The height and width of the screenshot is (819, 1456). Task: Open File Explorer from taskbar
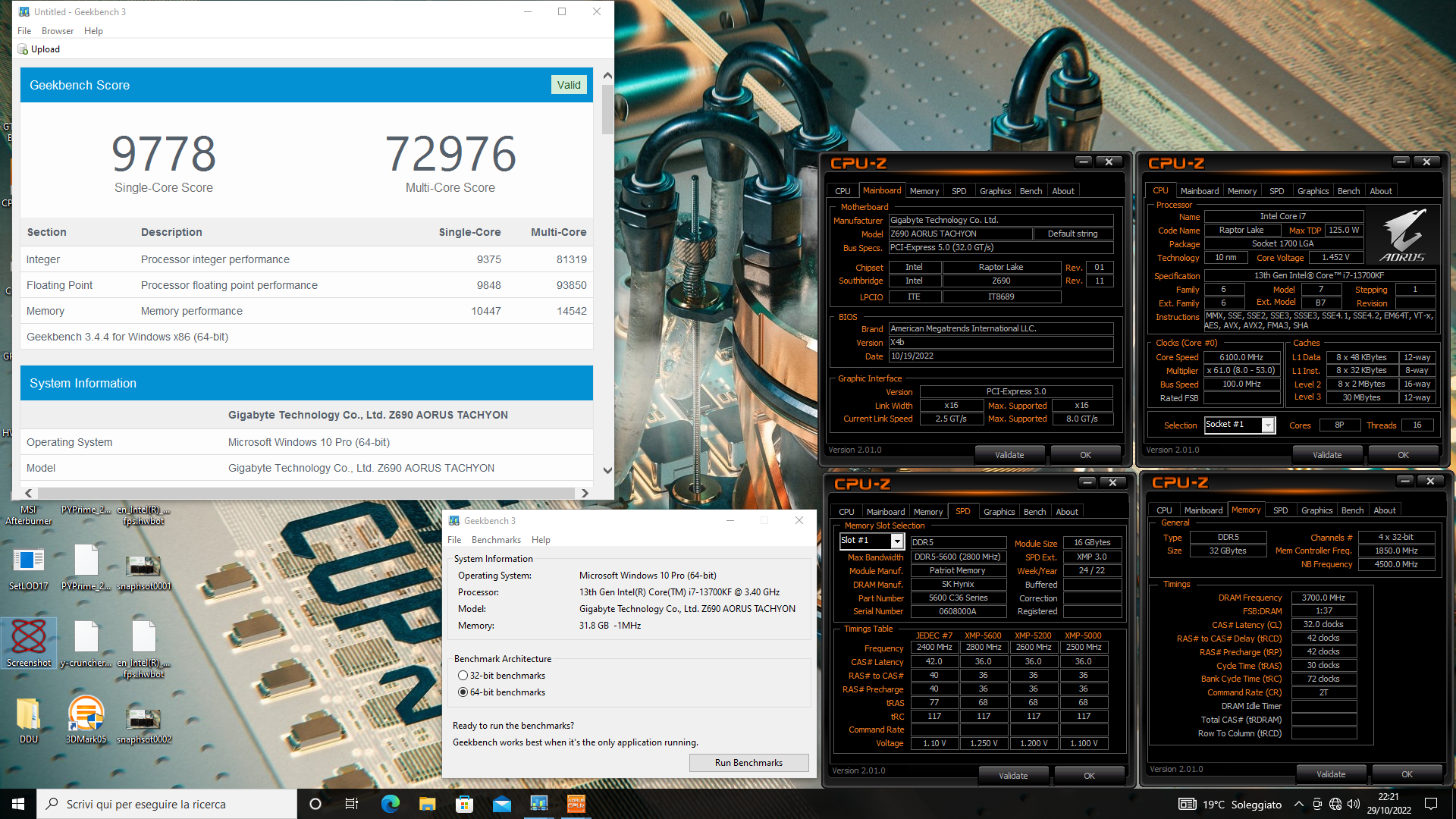[427, 804]
